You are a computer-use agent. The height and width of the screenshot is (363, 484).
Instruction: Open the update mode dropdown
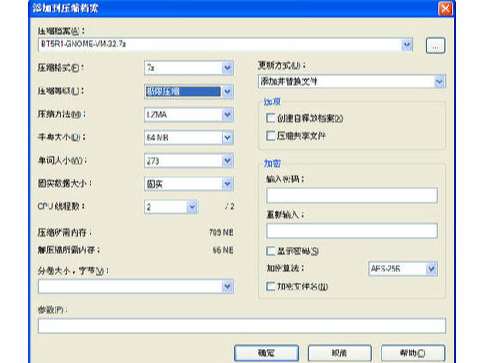point(439,81)
